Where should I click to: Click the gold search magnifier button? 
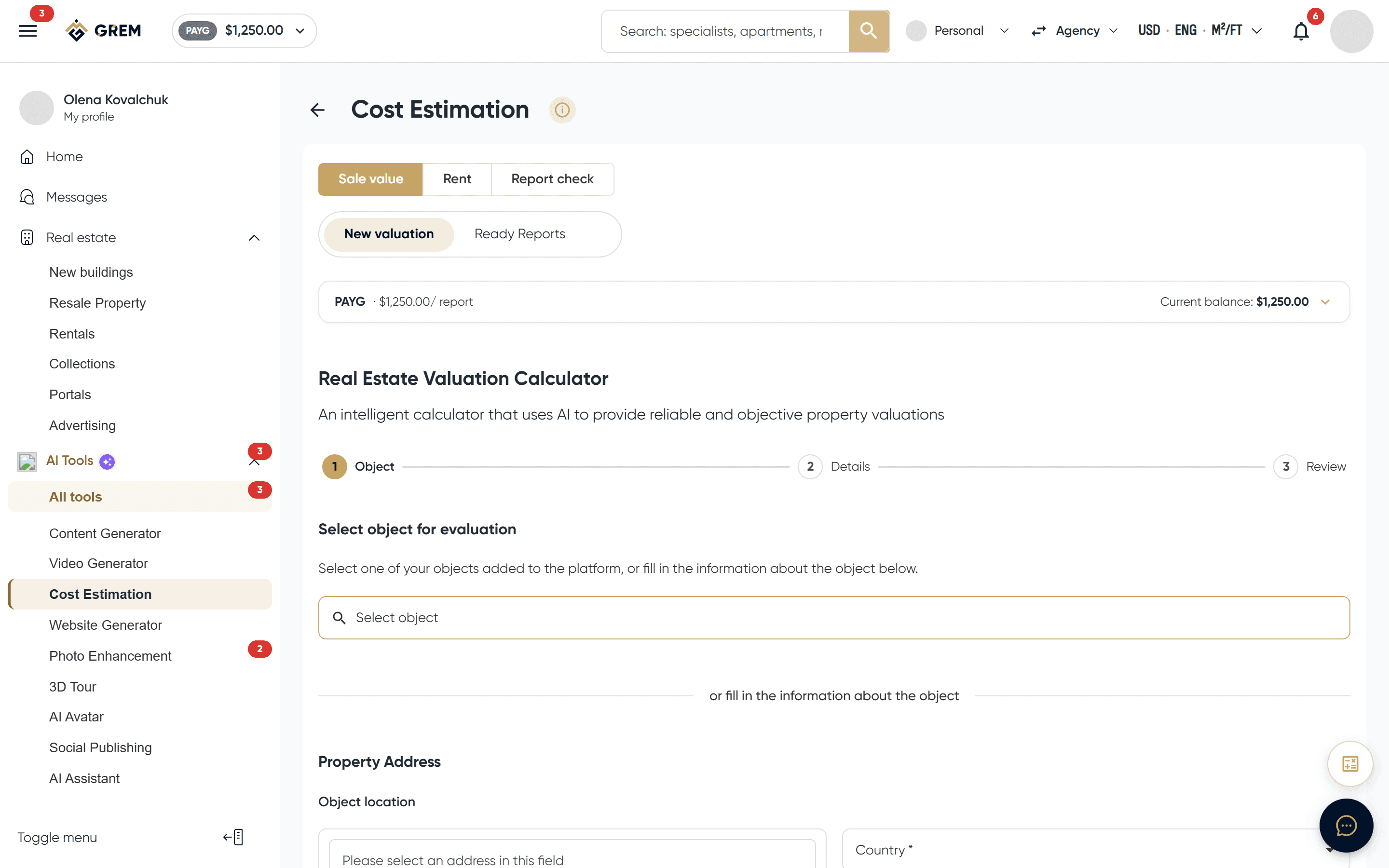[869, 31]
